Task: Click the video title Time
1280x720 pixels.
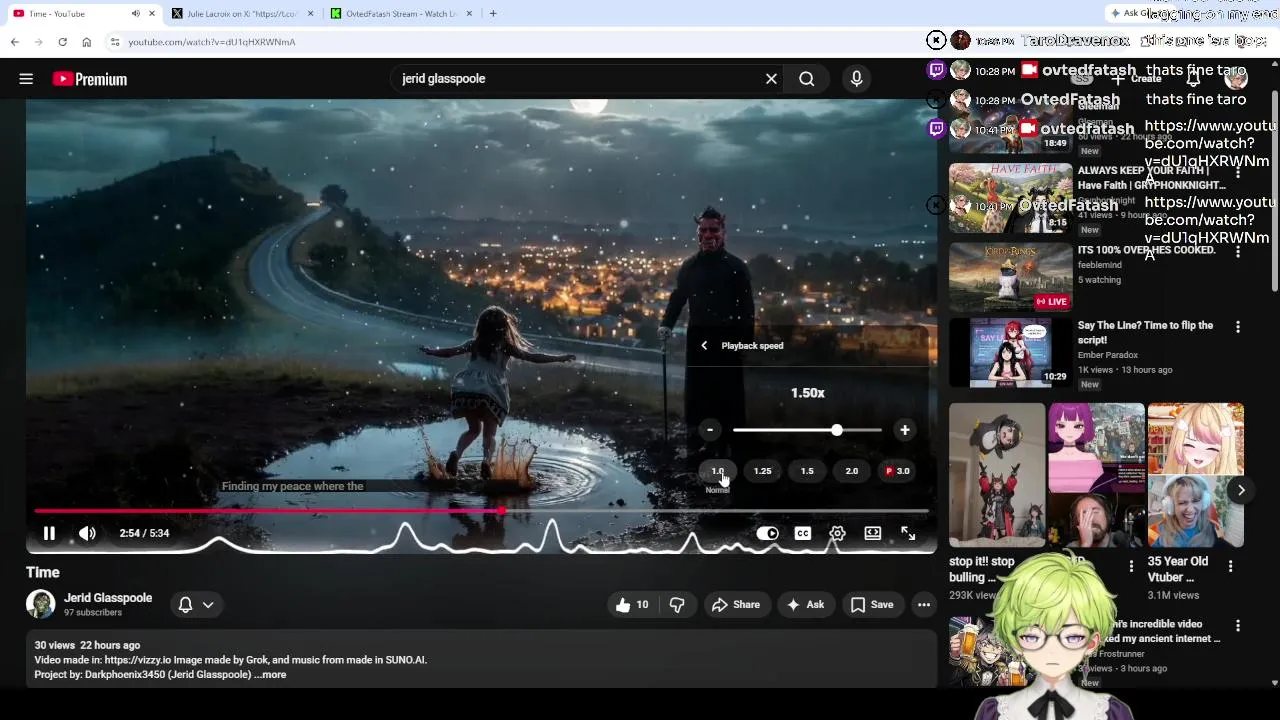Action: [x=43, y=572]
